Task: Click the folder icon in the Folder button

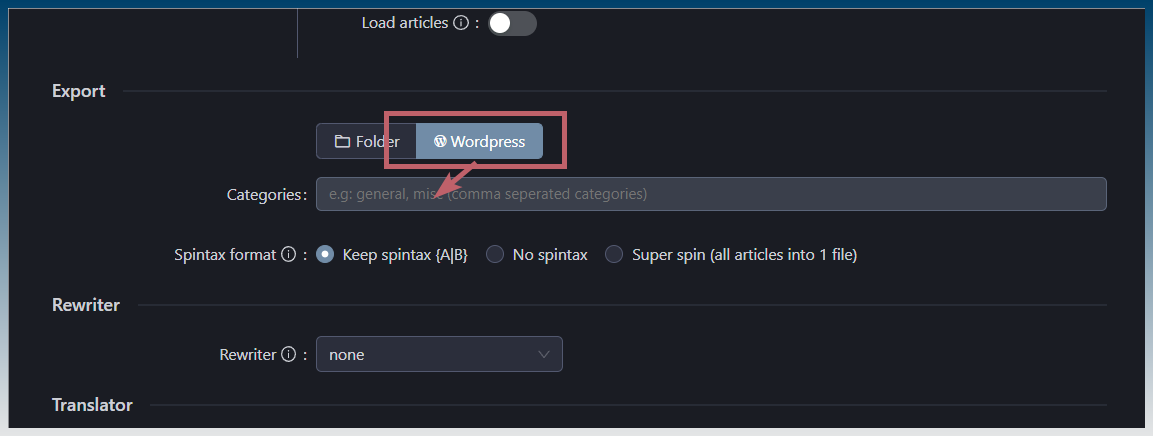Action: (342, 142)
